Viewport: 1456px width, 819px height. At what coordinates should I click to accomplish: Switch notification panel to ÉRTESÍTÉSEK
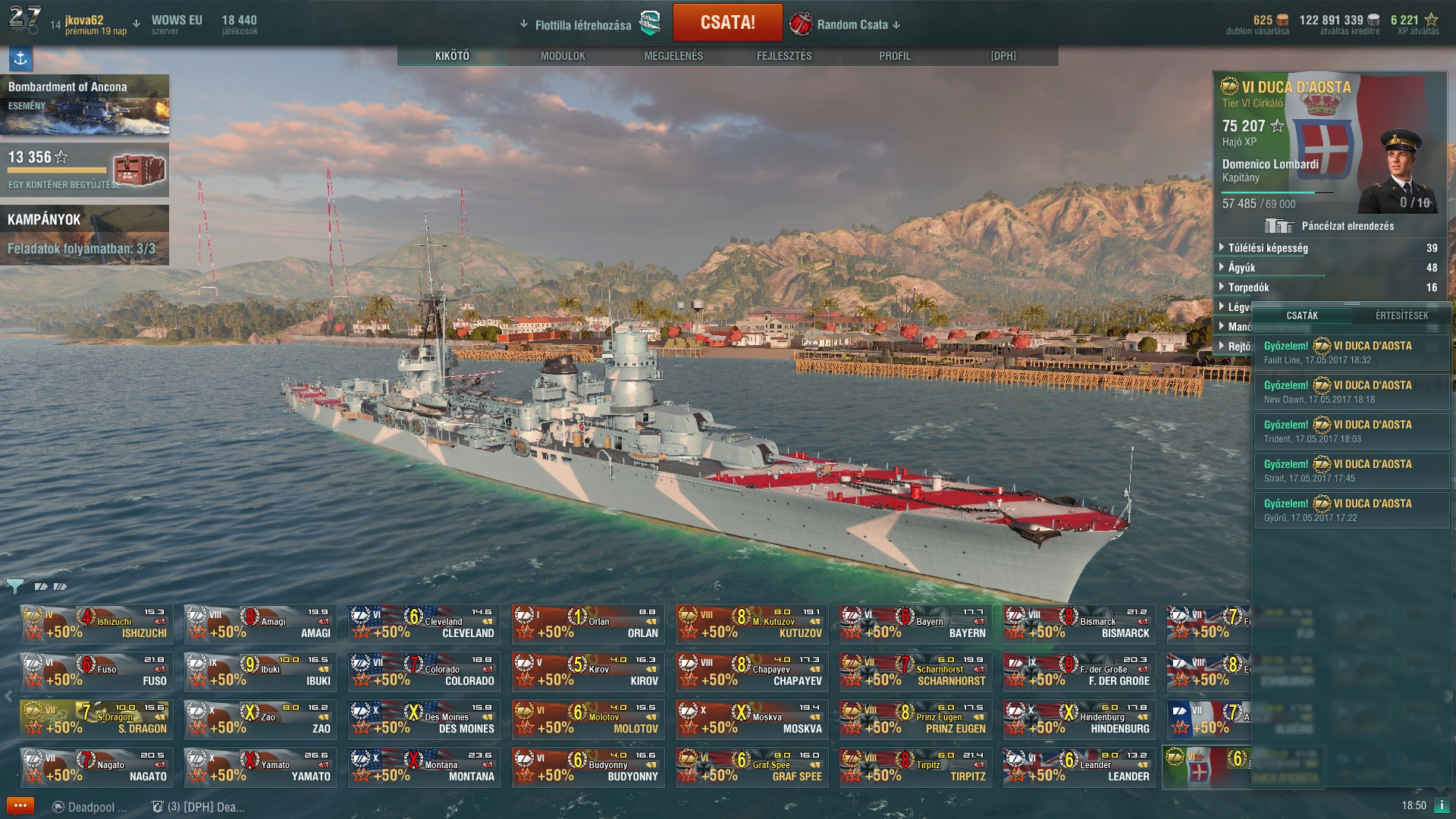point(1401,315)
